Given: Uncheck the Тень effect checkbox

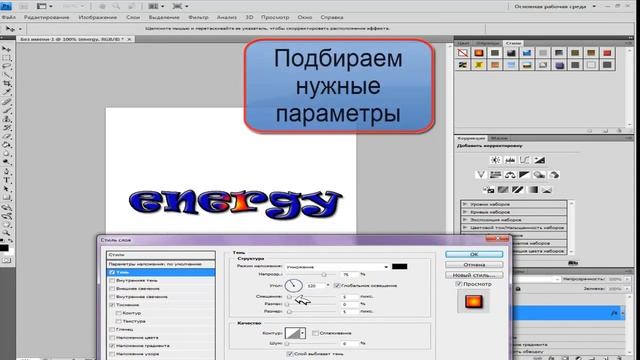Looking at the screenshot, I should pos(112,272).
